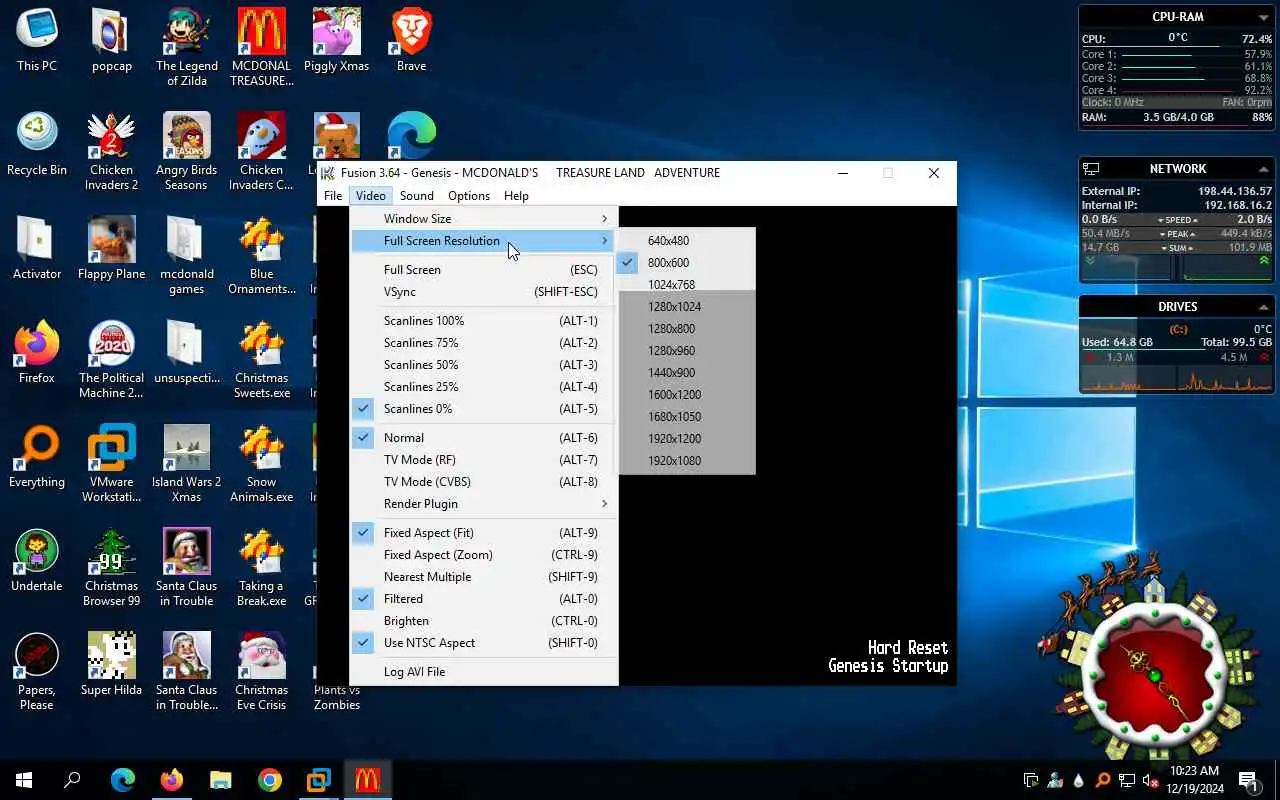Image resolution: width=1280 pixels, height=800 pixels.
Task: Open Edge from the taskbar
Action: click(x=122, y=780)
